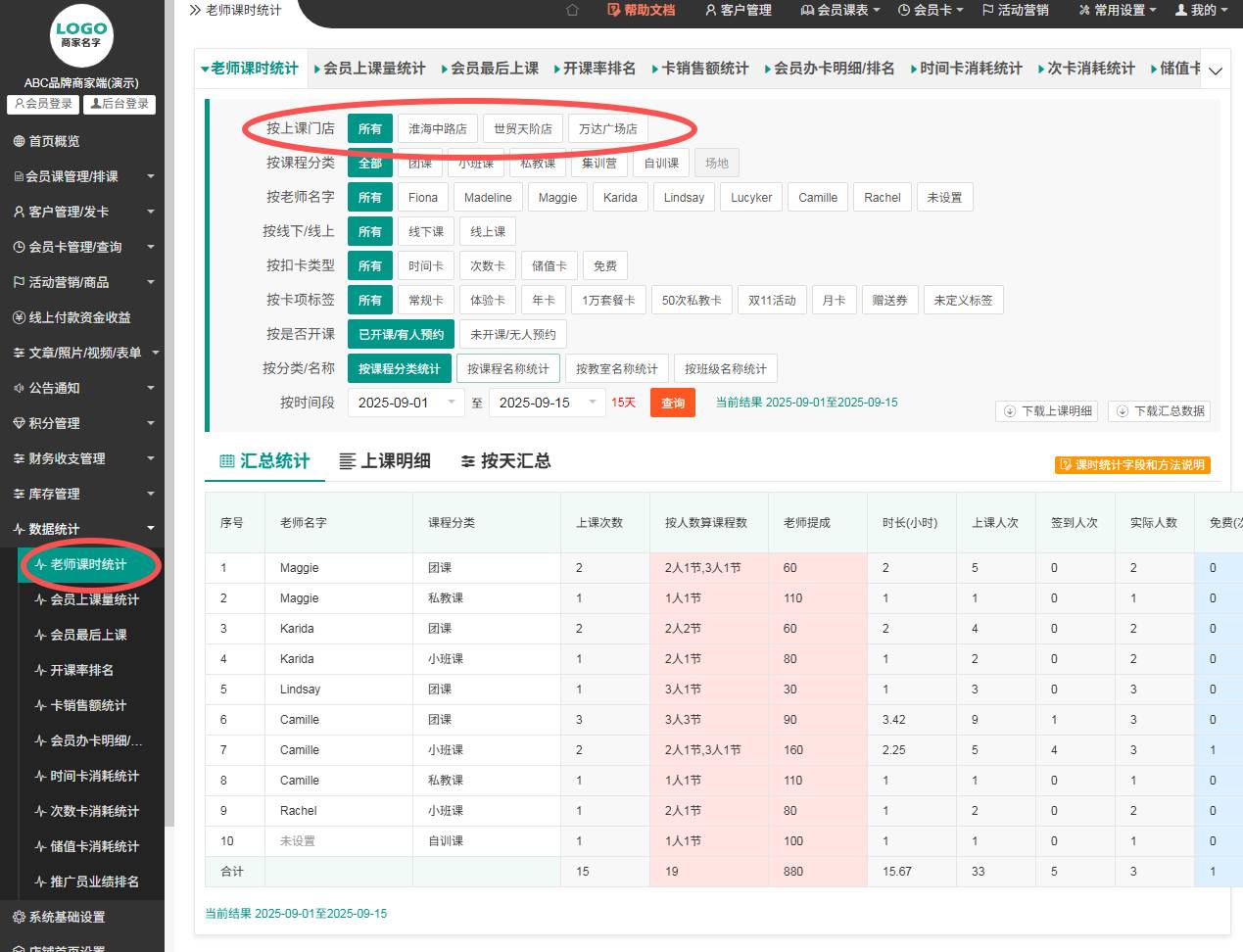Click the 下载上课明细 download button

[x=1047, y=411]
